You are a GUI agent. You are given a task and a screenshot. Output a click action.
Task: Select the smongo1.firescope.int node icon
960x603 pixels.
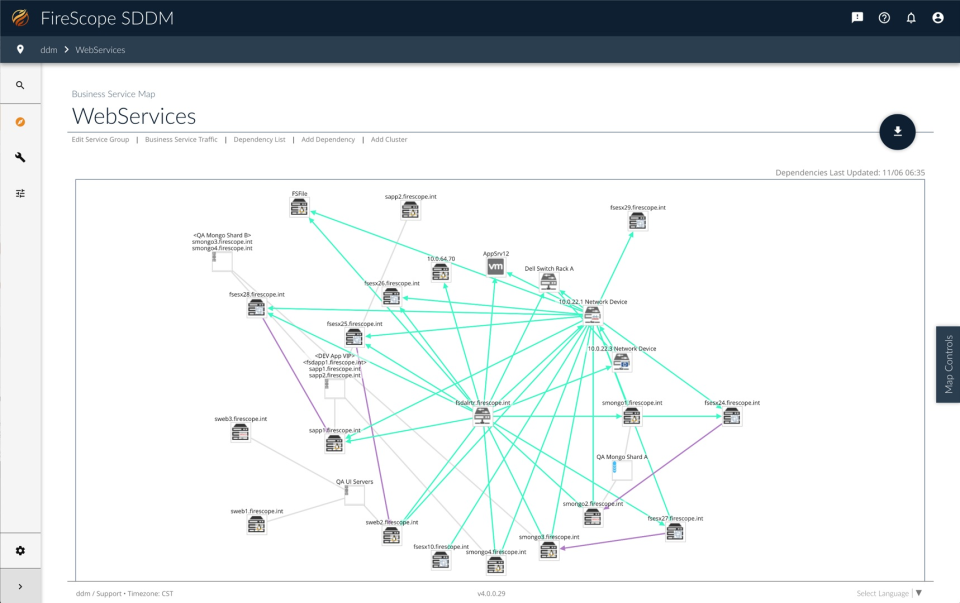631,417
